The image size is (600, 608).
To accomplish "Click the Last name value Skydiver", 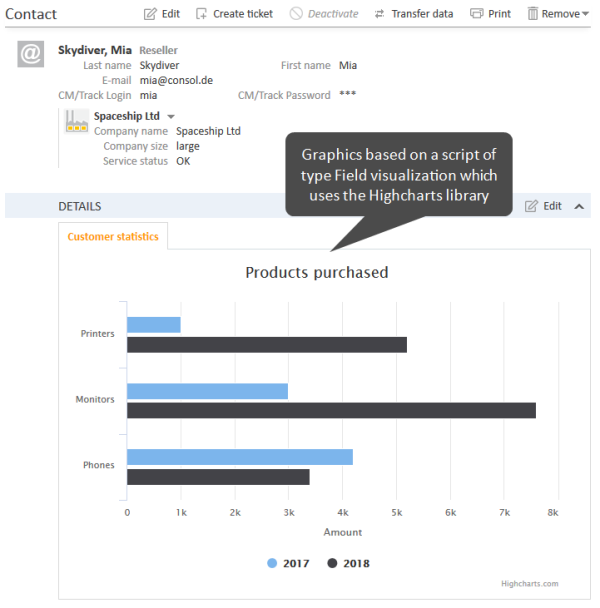I will coord(159,66).
